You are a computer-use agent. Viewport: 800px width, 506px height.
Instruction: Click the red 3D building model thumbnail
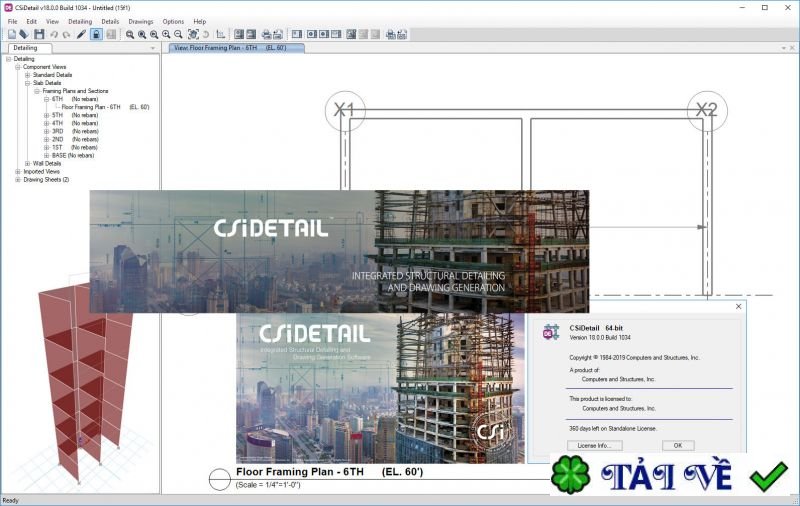pos(85,385)
